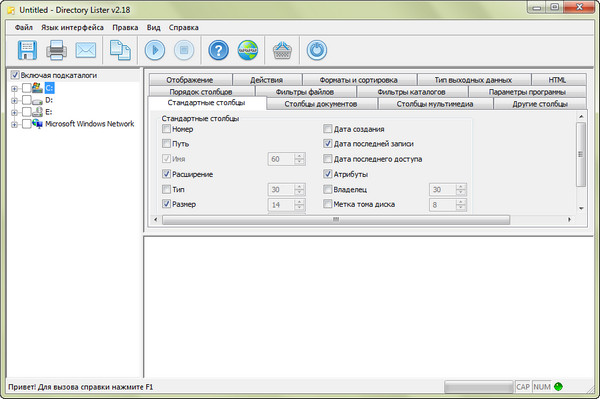Image resolution: width=600 pixels, height=399 pixels.
Task: Click the application icon in title bar
Action: 11,10
